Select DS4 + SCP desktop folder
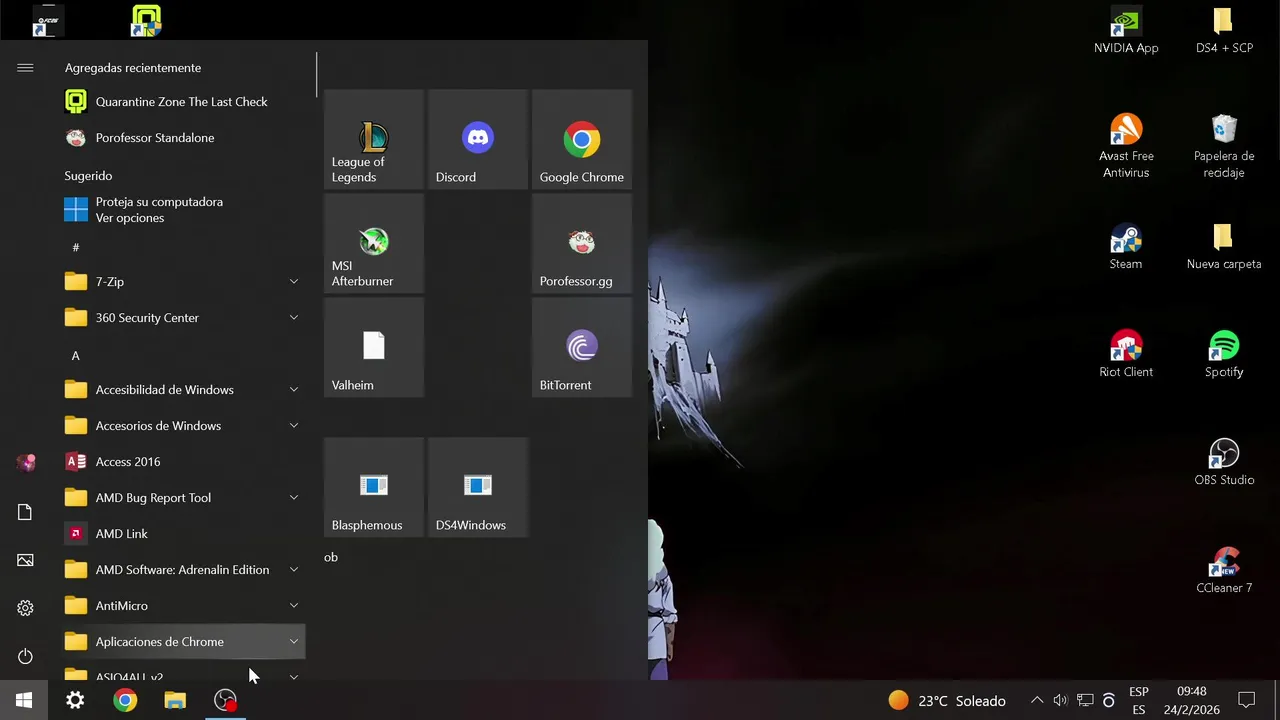Screen dimensions: 1280x720 (1224, 30)
